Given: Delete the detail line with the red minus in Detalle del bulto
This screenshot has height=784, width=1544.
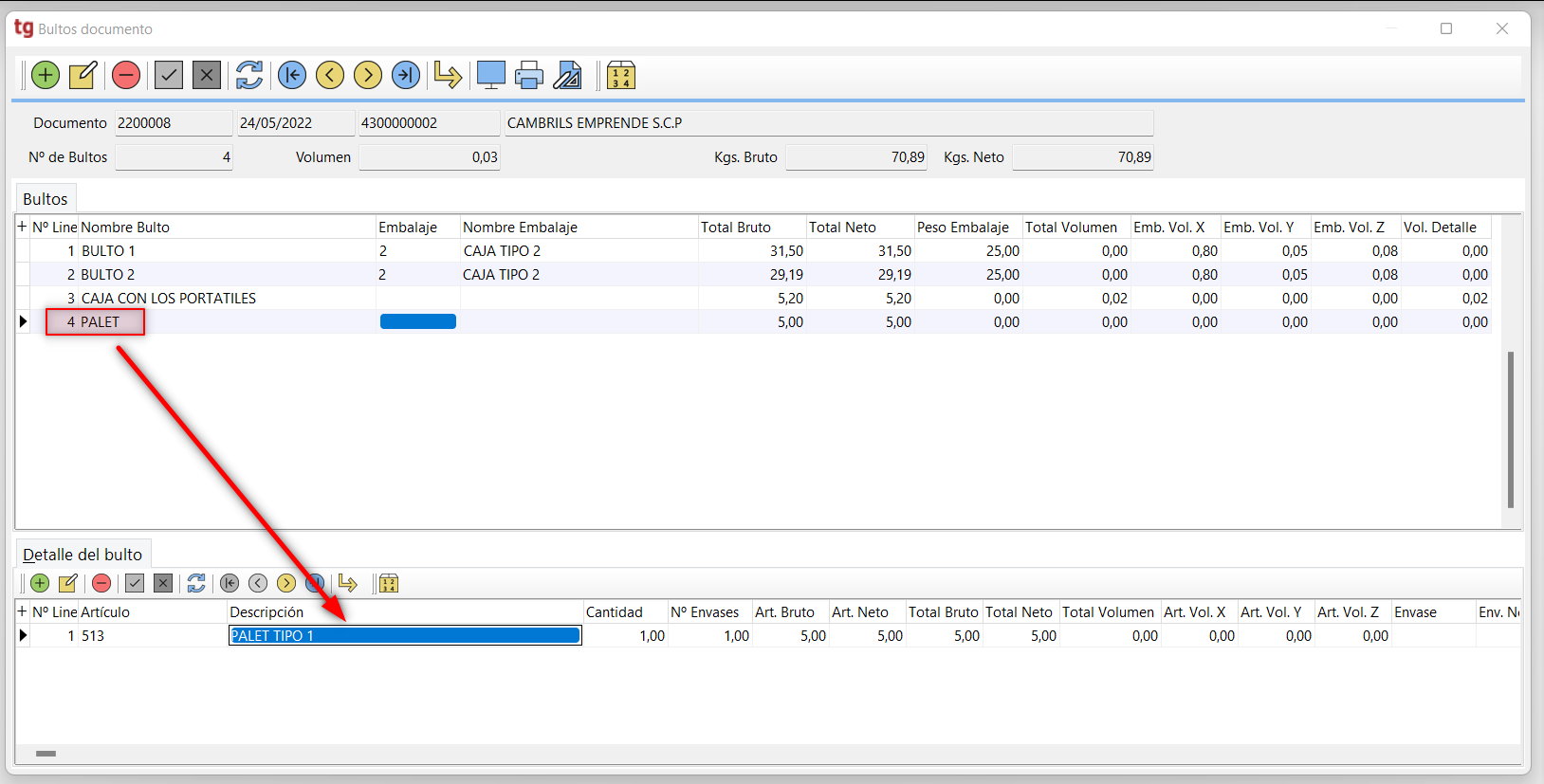Looking at the screenshot, I should [x=101, y=583].
